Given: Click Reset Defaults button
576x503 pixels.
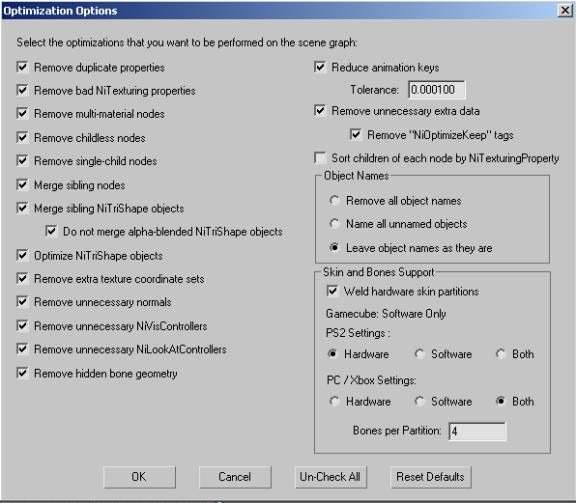Looking at the screenshot, I should [x=431, y=477].
